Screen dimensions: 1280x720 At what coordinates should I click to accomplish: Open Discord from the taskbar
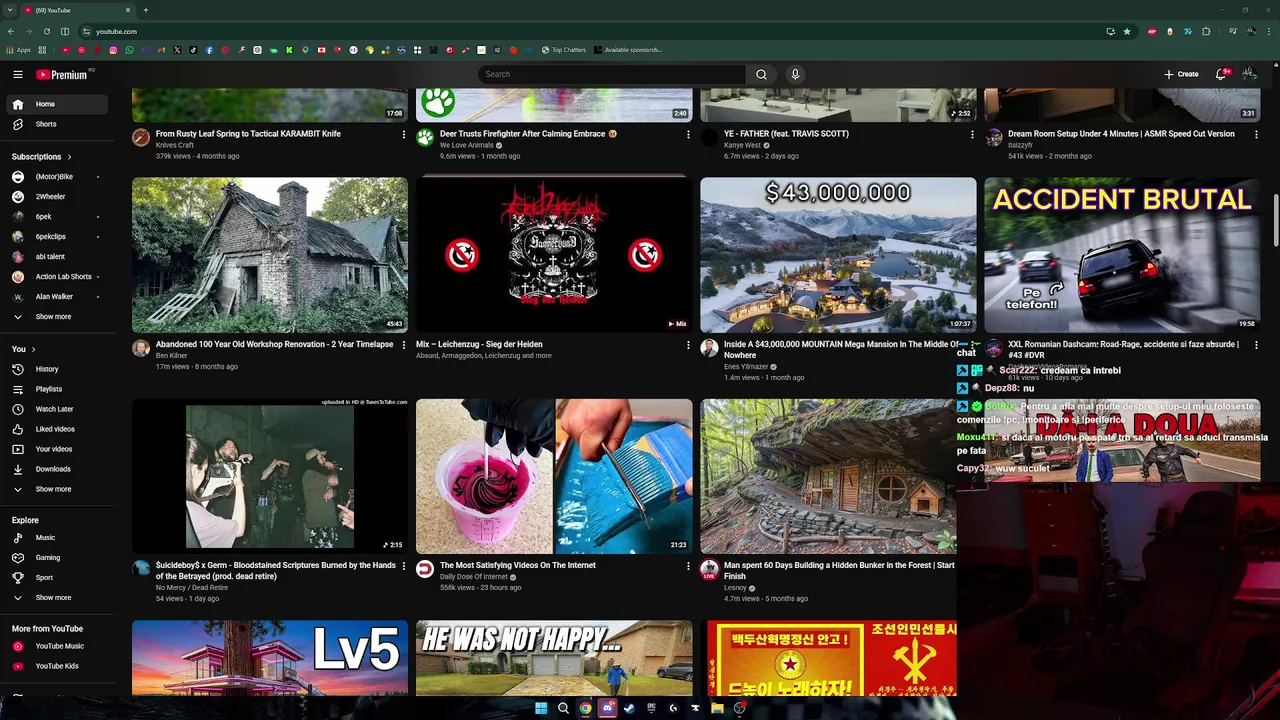coord(607,708)
